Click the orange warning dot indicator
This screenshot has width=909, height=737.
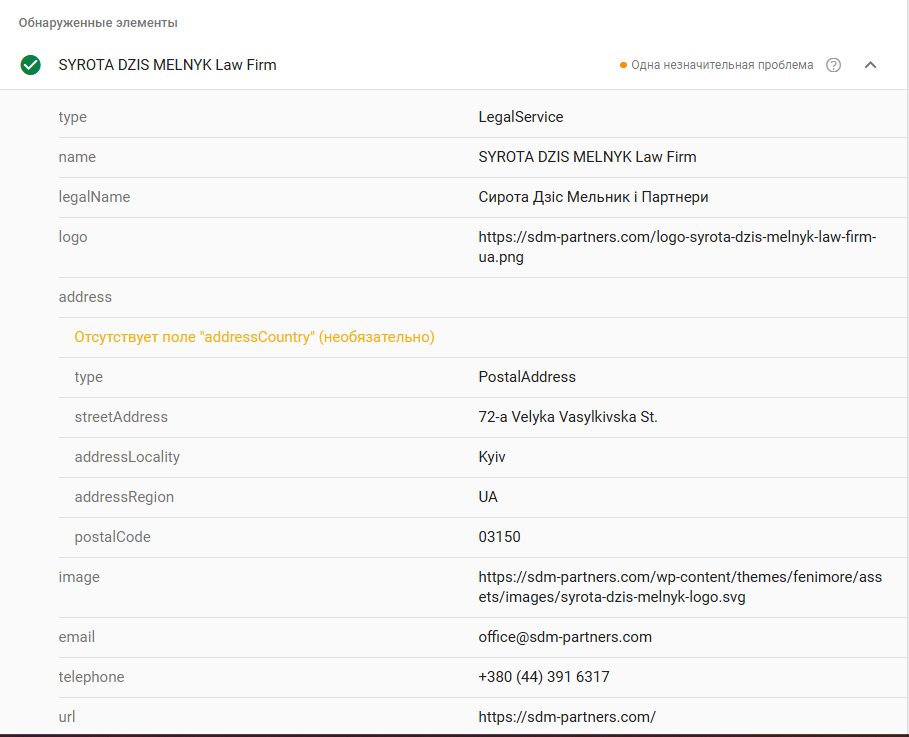pos(623,65)
